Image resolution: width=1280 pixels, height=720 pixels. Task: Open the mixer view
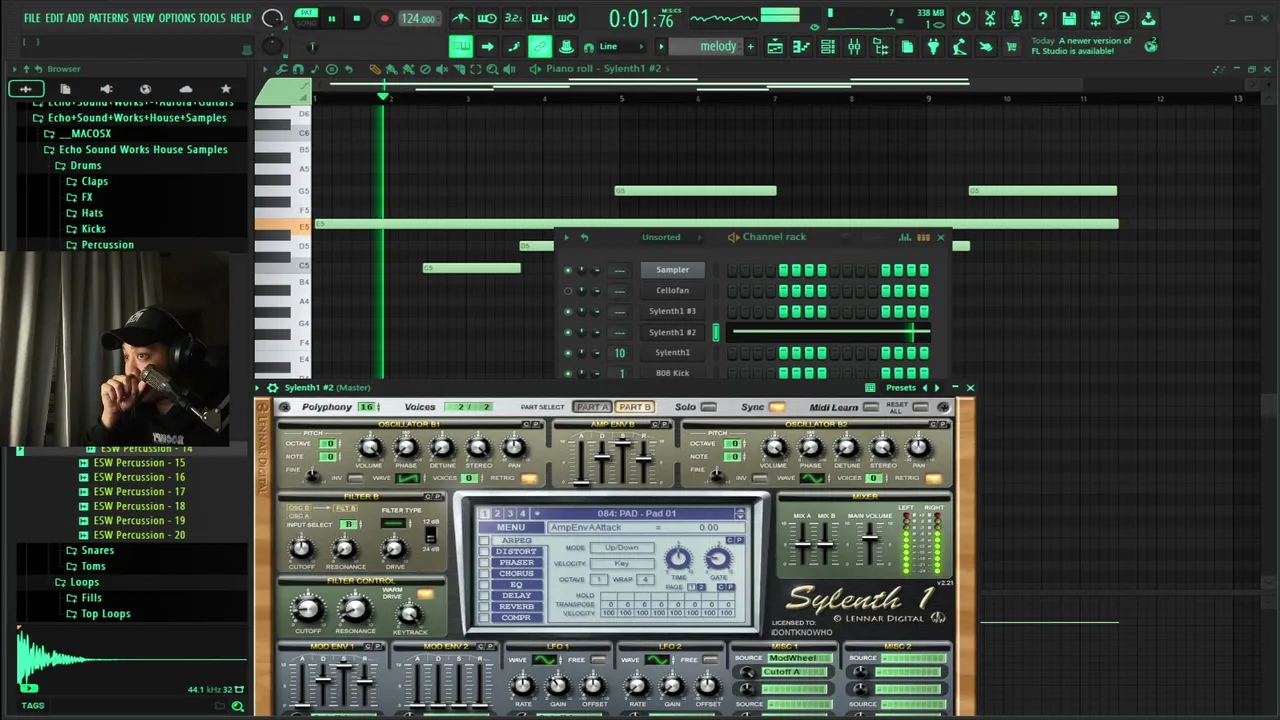pyautogui.click(x=854, y=47)
